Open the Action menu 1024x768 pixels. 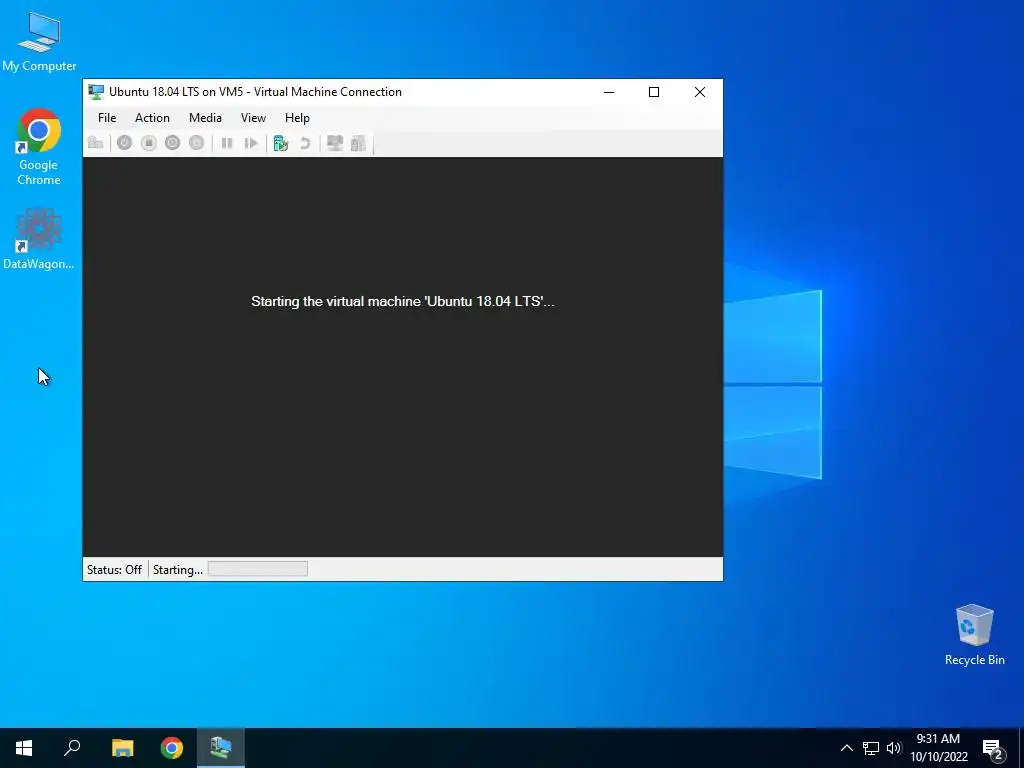coord(152,118)
